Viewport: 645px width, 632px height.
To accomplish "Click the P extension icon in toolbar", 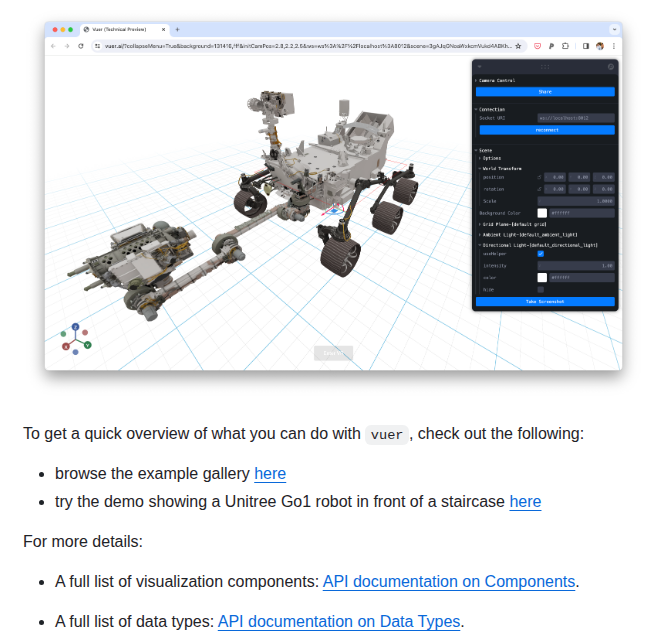I will point(551,46).
